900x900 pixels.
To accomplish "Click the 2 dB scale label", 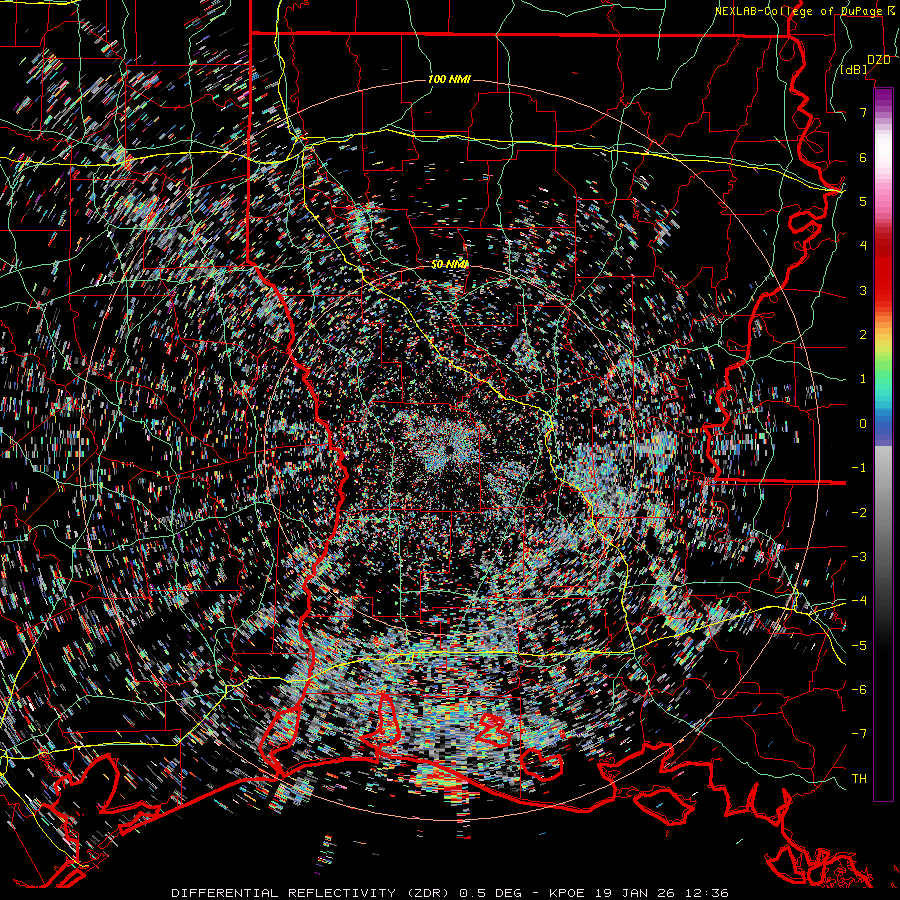I will pos(863,335).
